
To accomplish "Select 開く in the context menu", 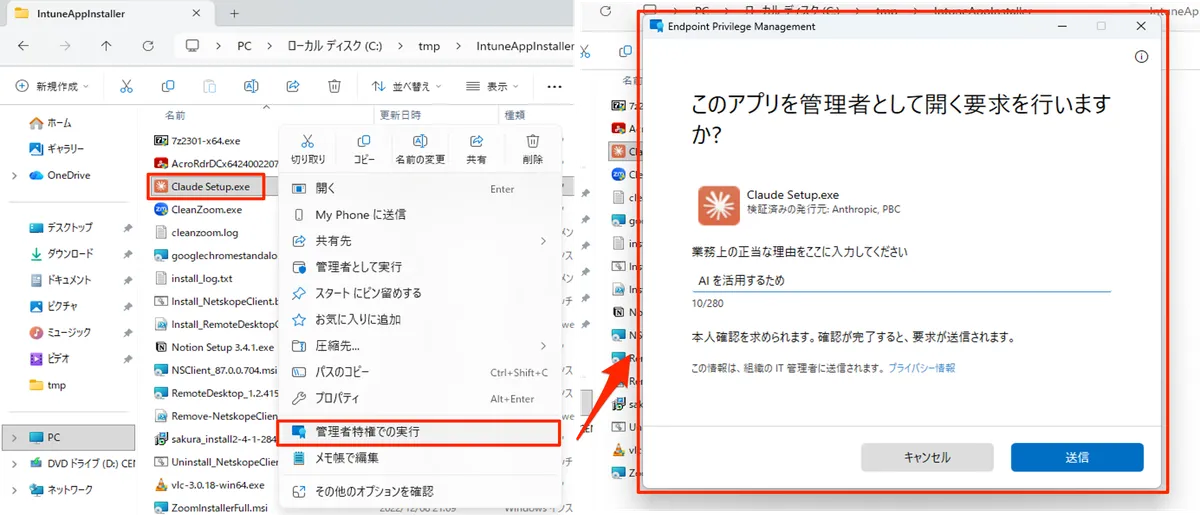I will pos(418,189).
